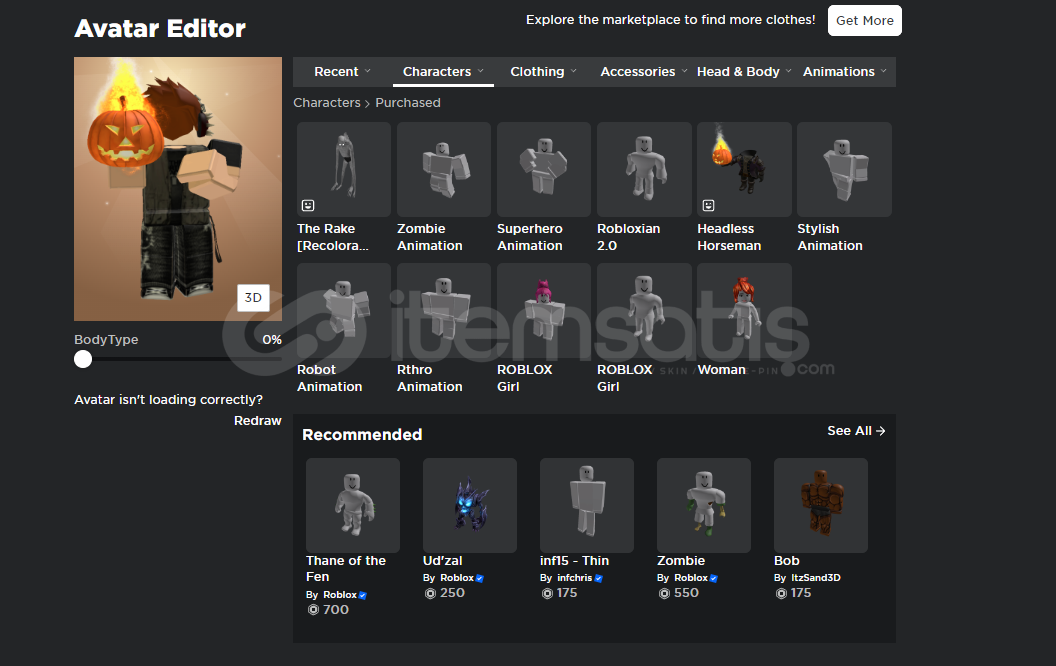The image size is (1056, 666).
Task: Click the Purchased breadcrumb link
Action: (407, 102)
